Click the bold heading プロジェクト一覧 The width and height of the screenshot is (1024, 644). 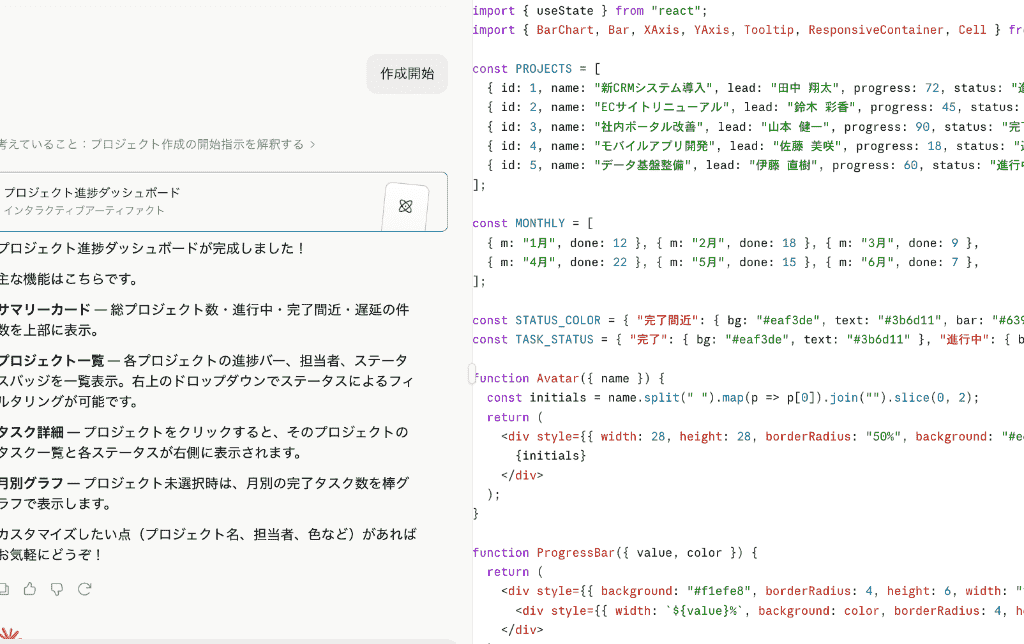pyautogui.click(x=52, y=361)
